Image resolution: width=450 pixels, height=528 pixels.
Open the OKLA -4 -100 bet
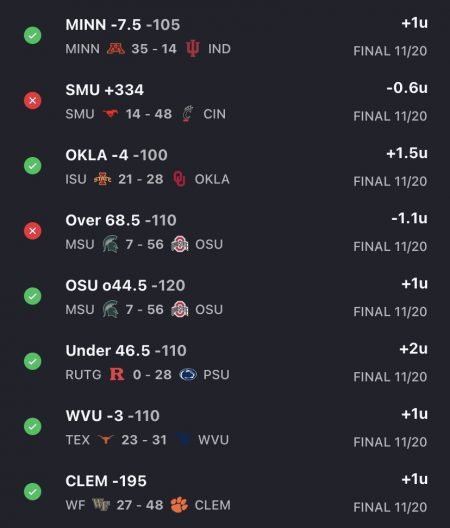click(225, 166)
